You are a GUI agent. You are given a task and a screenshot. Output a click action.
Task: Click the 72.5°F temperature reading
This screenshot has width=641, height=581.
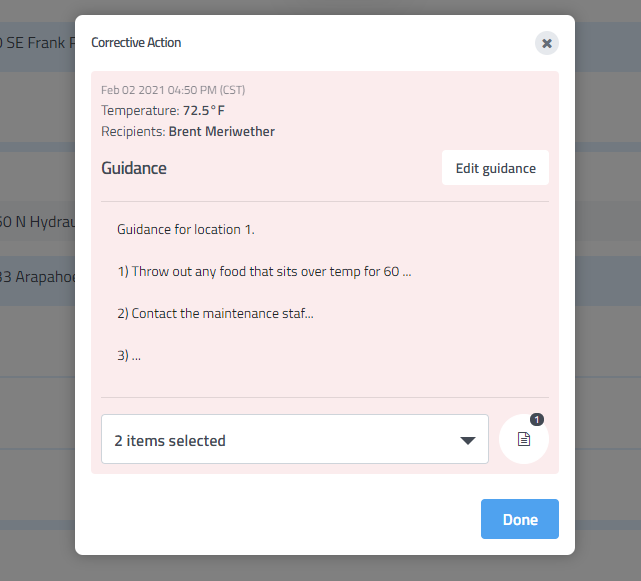click(204, 110)
